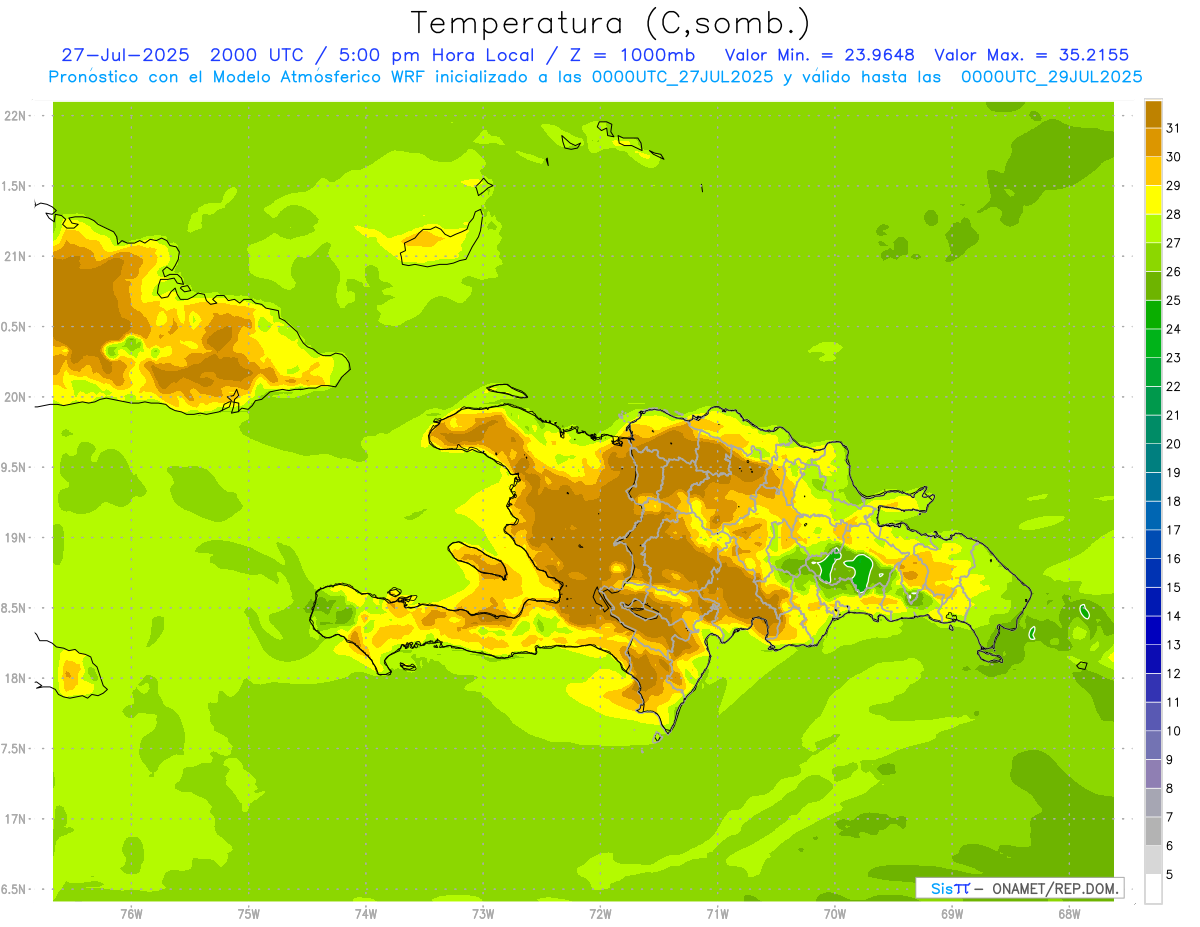Click the "8" label on the color scale
This screenshot has height=927, width=1200.
pyautogui.click(x=1170, y=789)
